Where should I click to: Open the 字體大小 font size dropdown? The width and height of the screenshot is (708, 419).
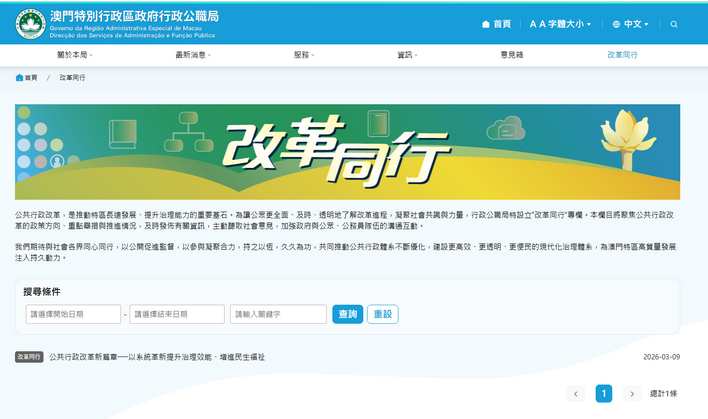tap(560, 24)
